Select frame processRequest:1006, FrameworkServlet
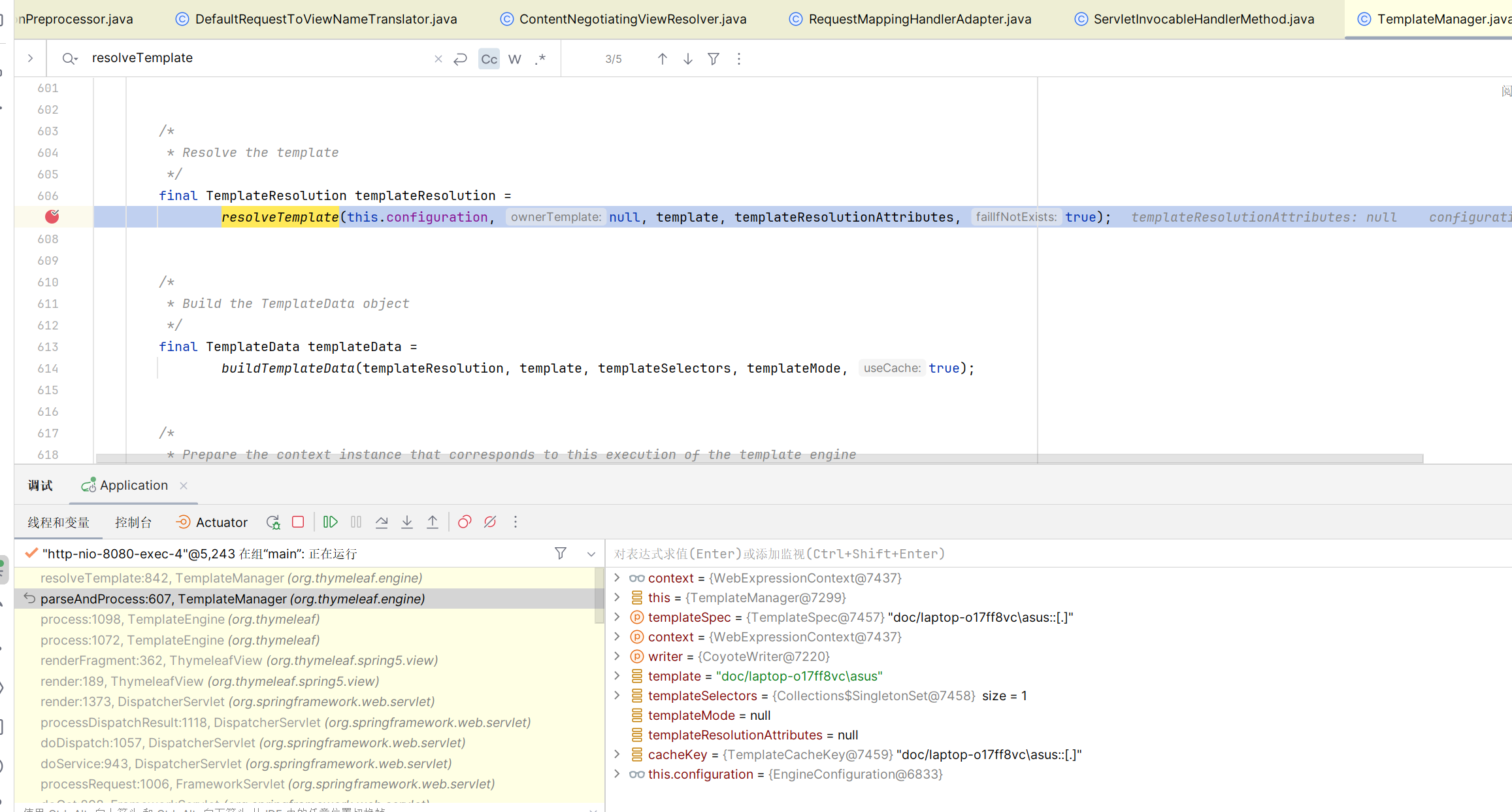The height and width of the screenshot is (812, 1512). tap(306, 784)
